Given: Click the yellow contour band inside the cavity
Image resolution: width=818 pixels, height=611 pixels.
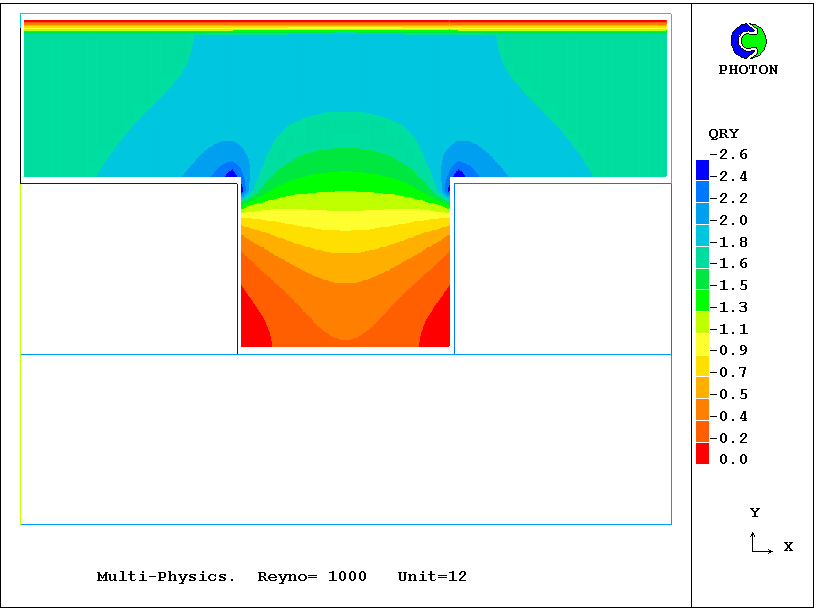Looking at the screenshot, I should pyautogui.click(x=345, y=218).
